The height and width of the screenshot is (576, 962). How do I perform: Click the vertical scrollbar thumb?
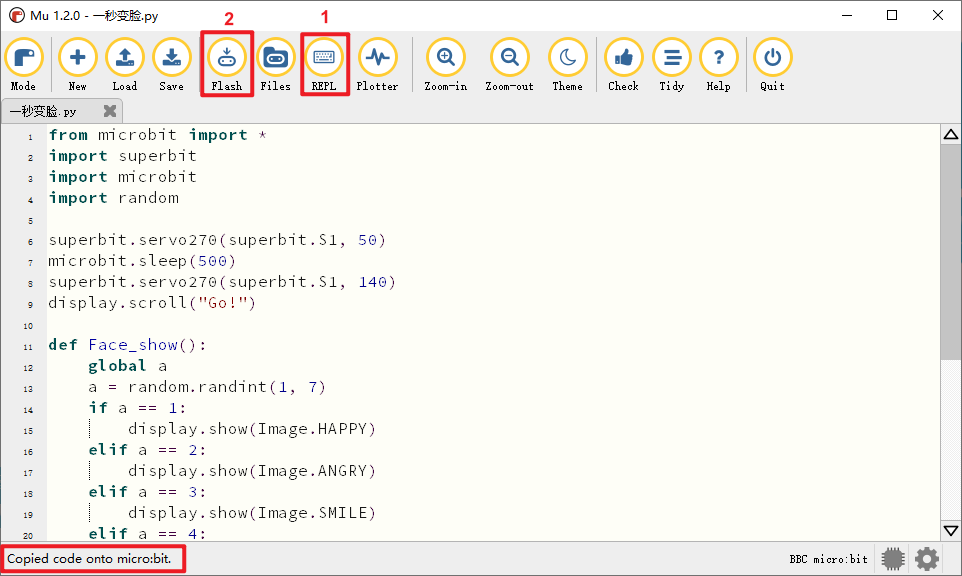point(951,252)
